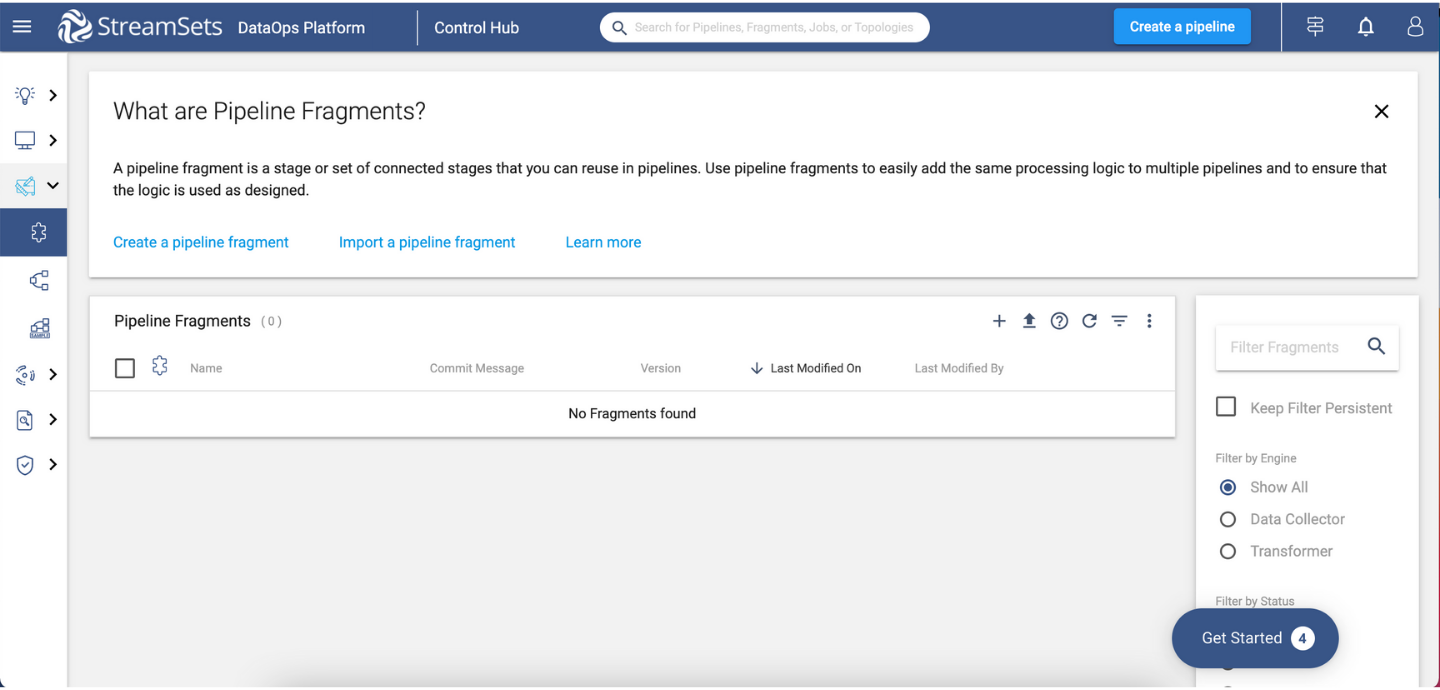Switch to Control Hub
This screenshot has width=1440, height=690.
click(476, 27)
